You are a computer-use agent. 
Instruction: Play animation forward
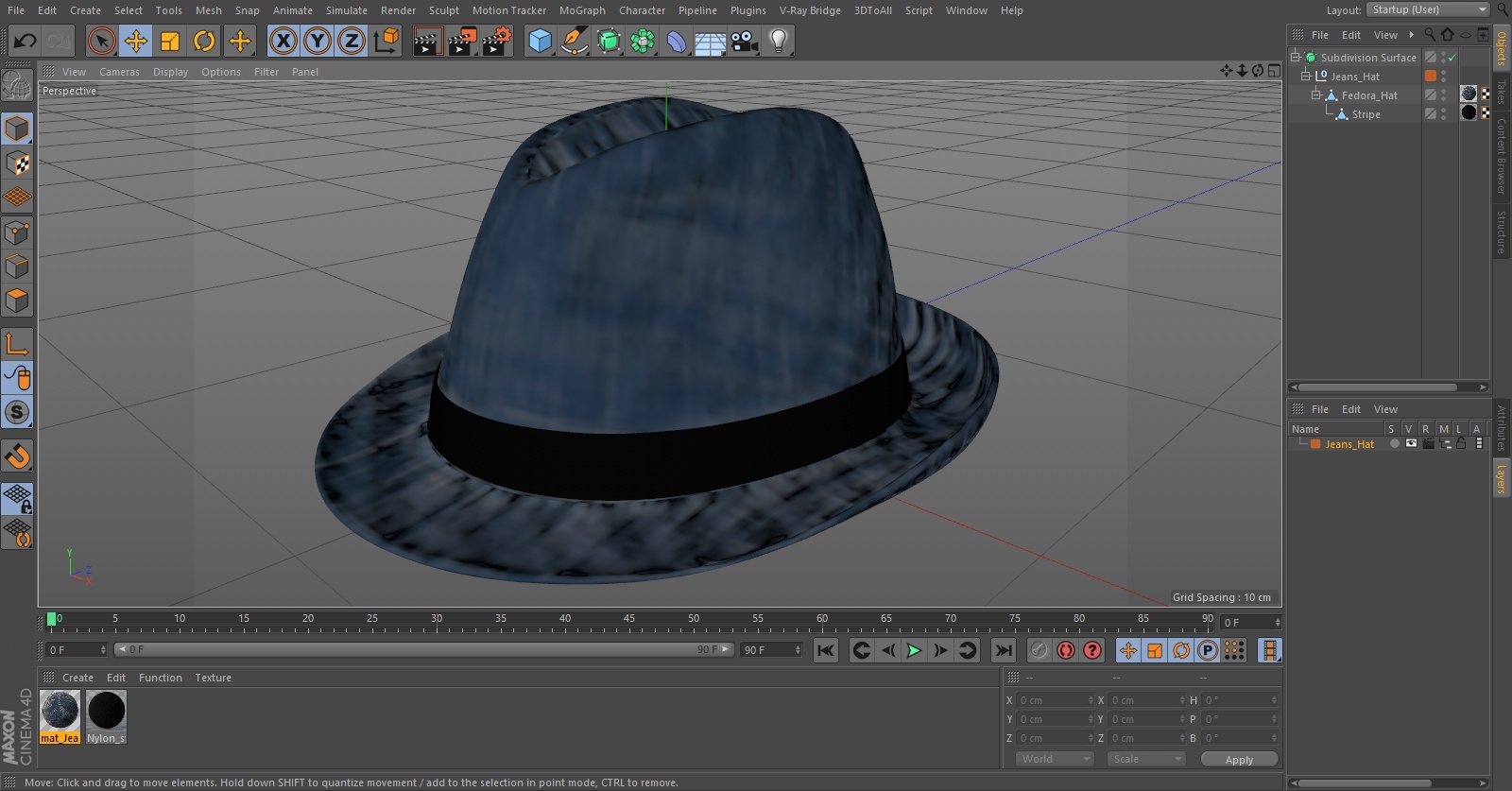click(x=914, y=650)
